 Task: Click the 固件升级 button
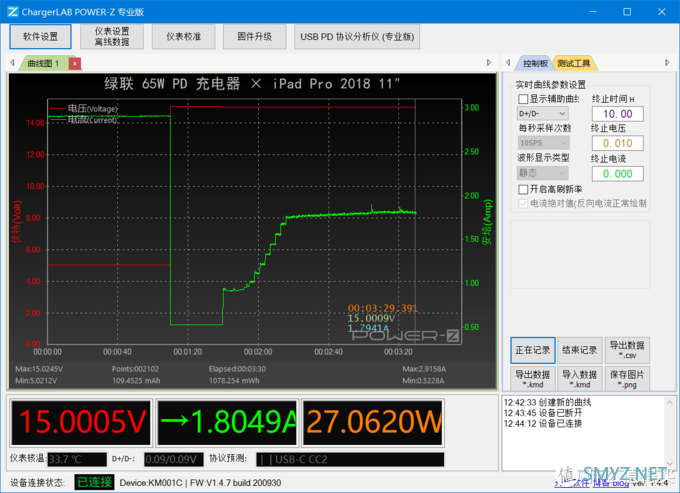click(x=254, y=36)
